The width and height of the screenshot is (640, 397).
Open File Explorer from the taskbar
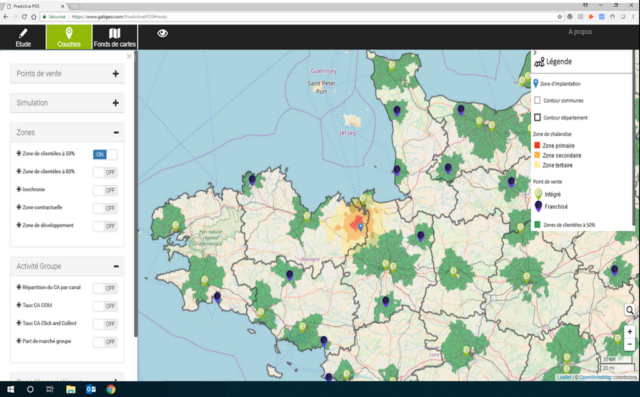pyautogui.click(x=71, y=390)
